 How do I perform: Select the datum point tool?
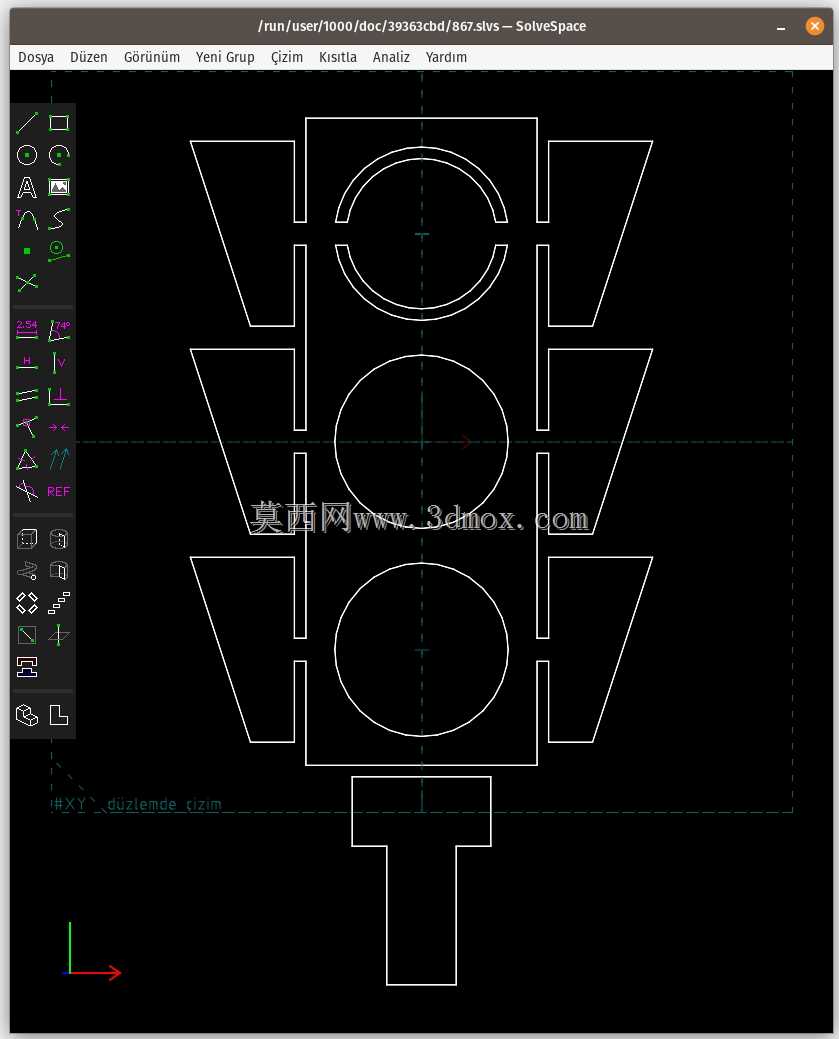click(x=27, y=250)
